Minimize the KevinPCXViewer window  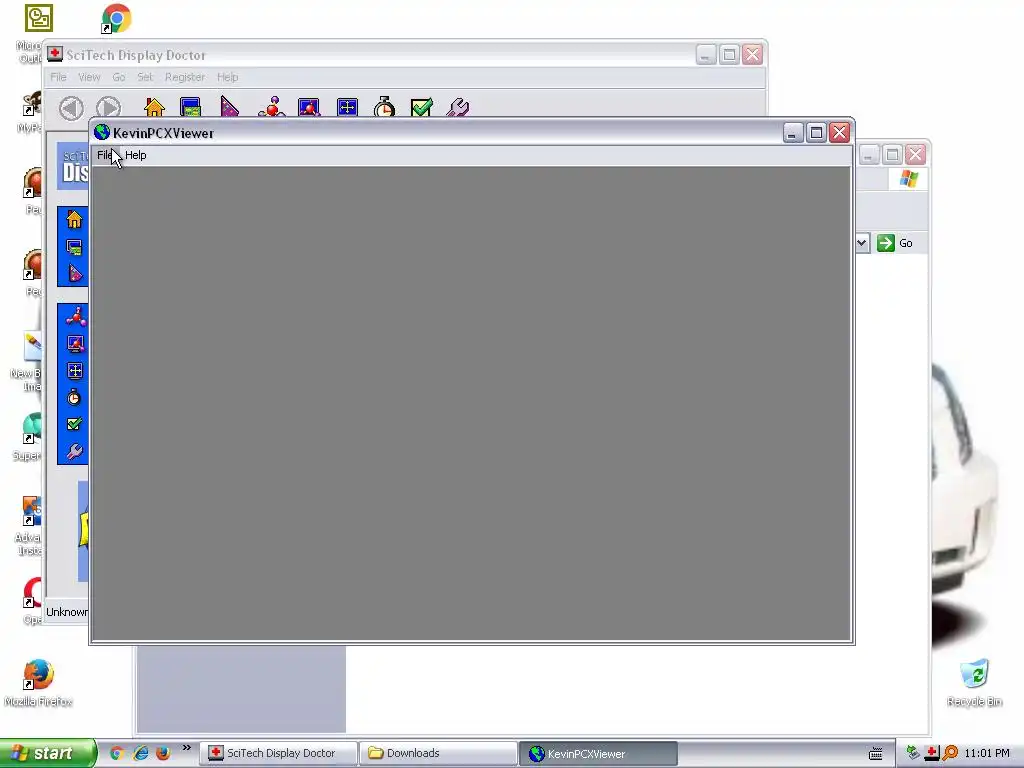point(793,133)
